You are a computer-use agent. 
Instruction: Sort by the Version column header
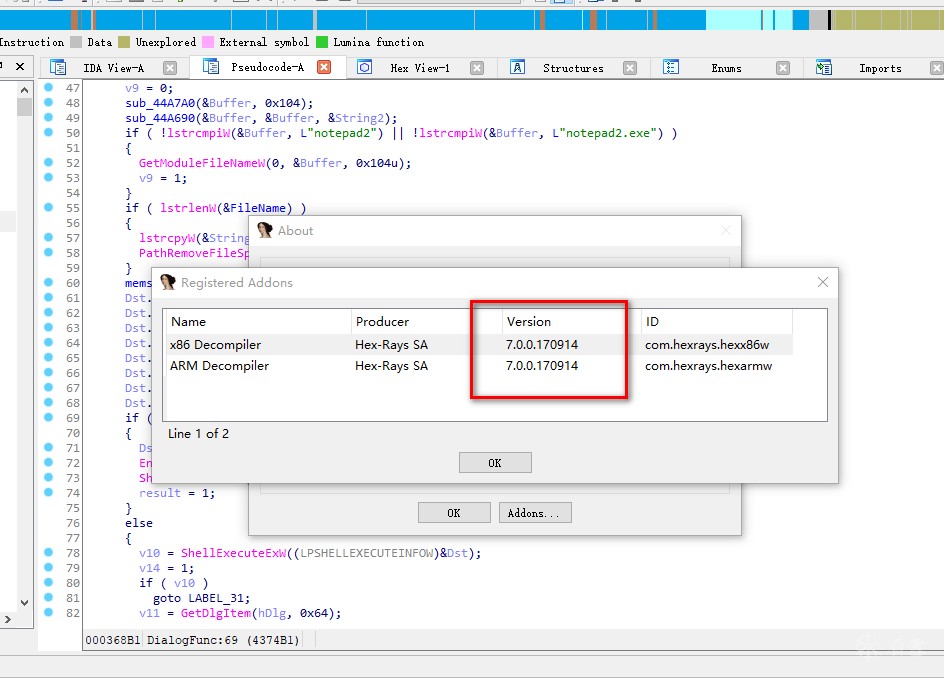tap(572, 322)
